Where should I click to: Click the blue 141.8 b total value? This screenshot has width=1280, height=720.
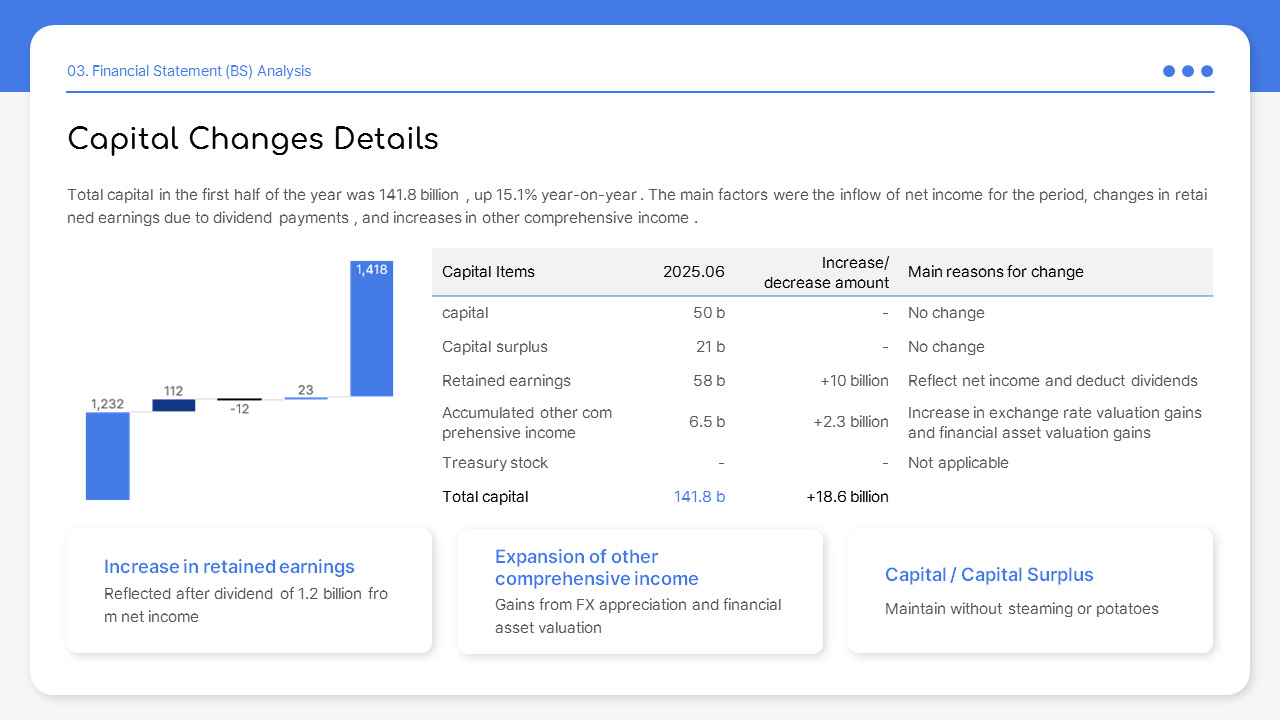pos(699,496)
